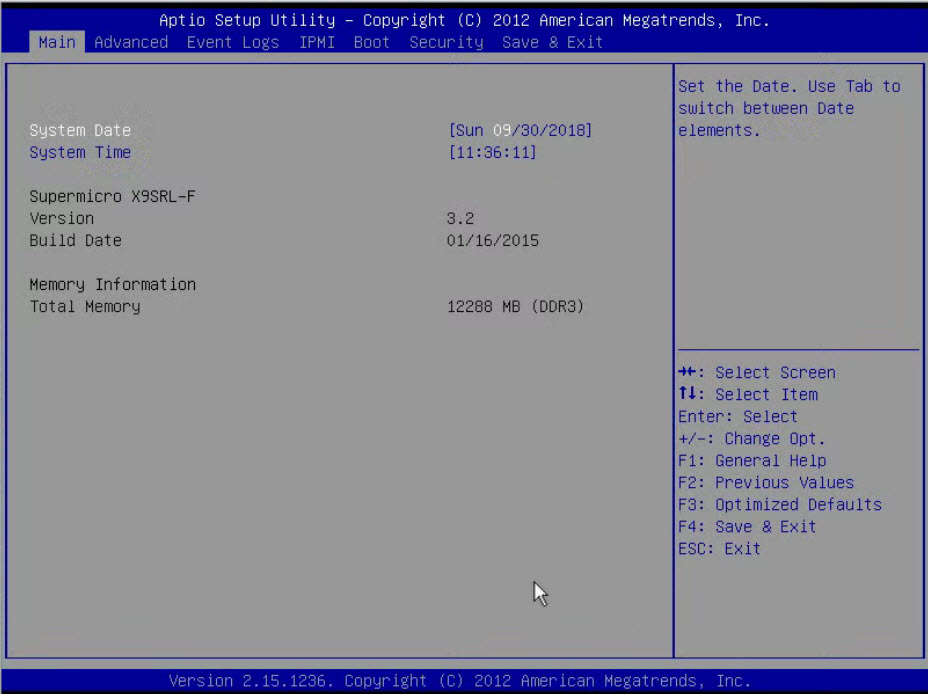This screenshot has height=694, width=928.
Task: Click the version value 3.2
Action: click(460, 218)
